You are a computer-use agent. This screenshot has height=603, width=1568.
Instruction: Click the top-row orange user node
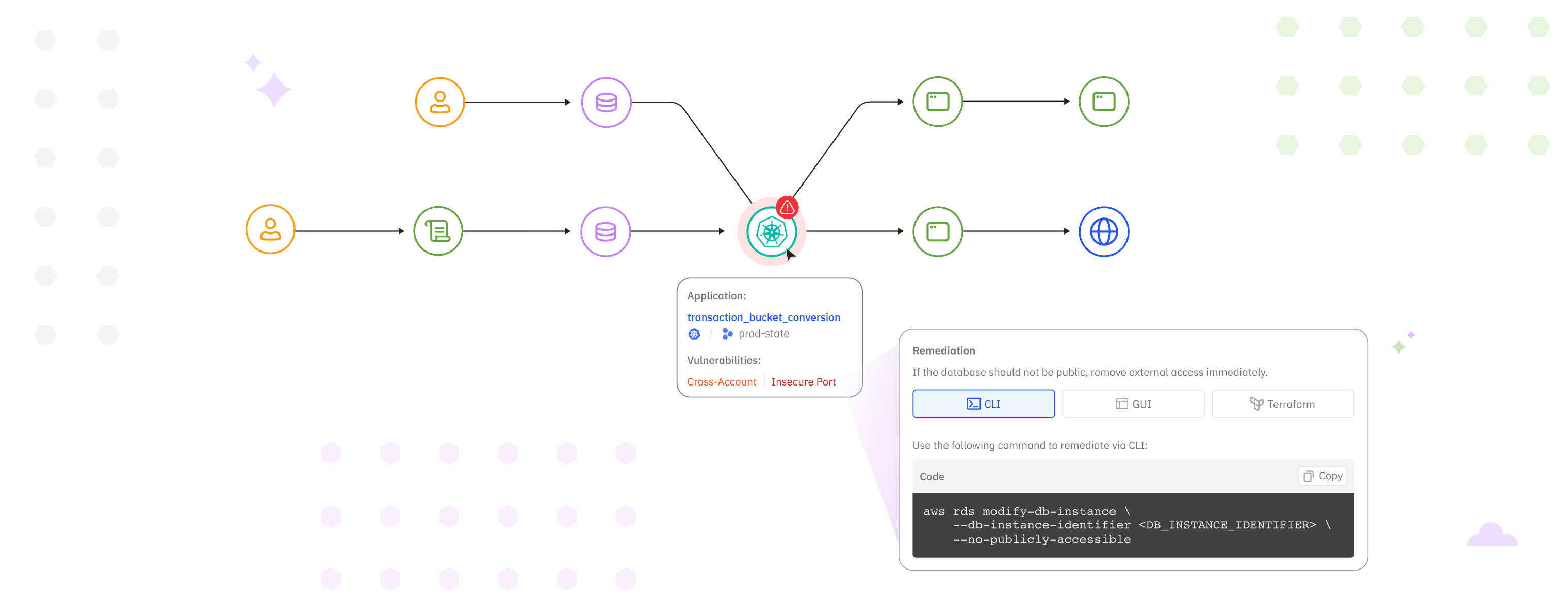pyautogui.click(x=439, y=102)
